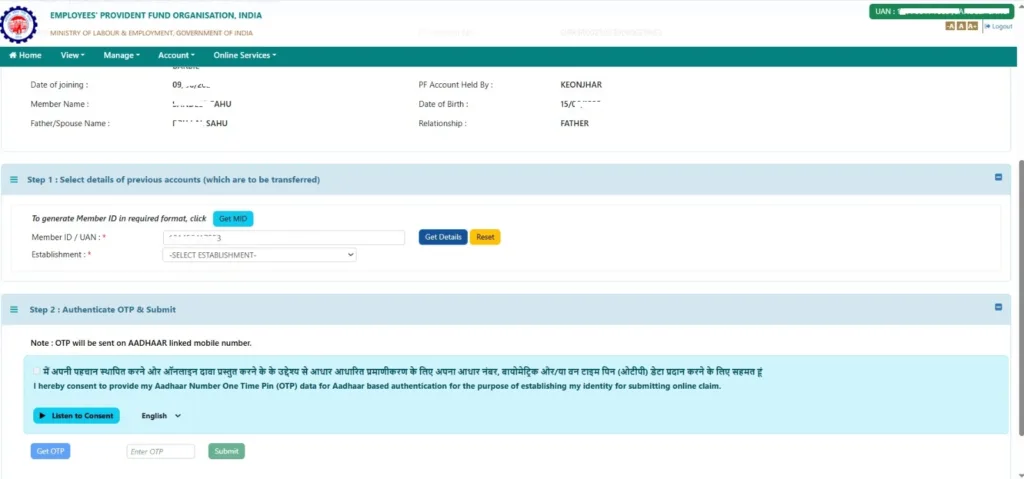
Task: Click the Step 2 hamburger lines icon
Action: click(14, 310)
